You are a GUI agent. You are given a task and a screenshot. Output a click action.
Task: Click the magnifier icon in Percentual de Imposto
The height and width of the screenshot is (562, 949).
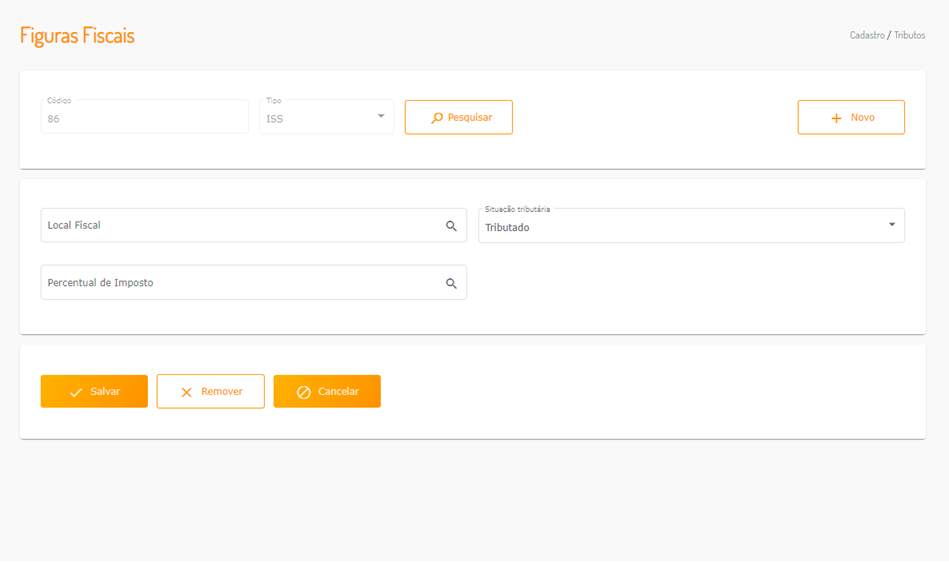(451, 284)
